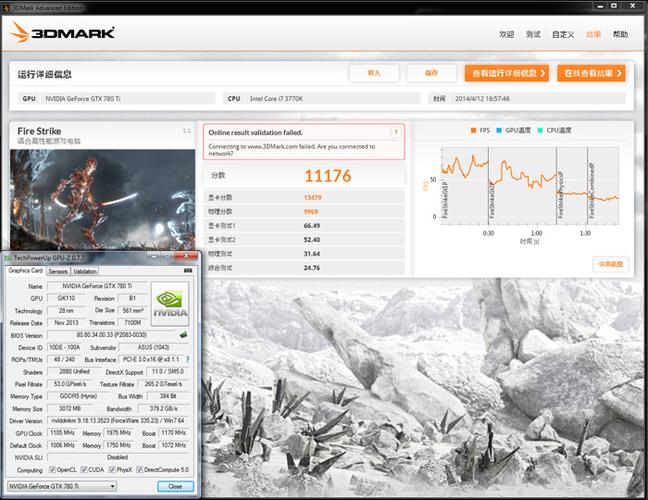Click the physics score value 9968
Image resolution: width=648 pixels, height=500 pixels.
pyautogui.click(x=311, y=212)
